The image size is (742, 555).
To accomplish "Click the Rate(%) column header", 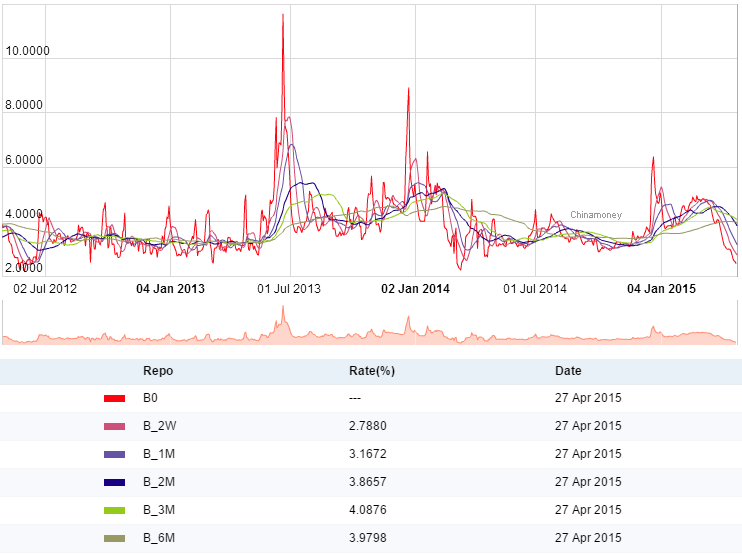I will coord(371,371).
